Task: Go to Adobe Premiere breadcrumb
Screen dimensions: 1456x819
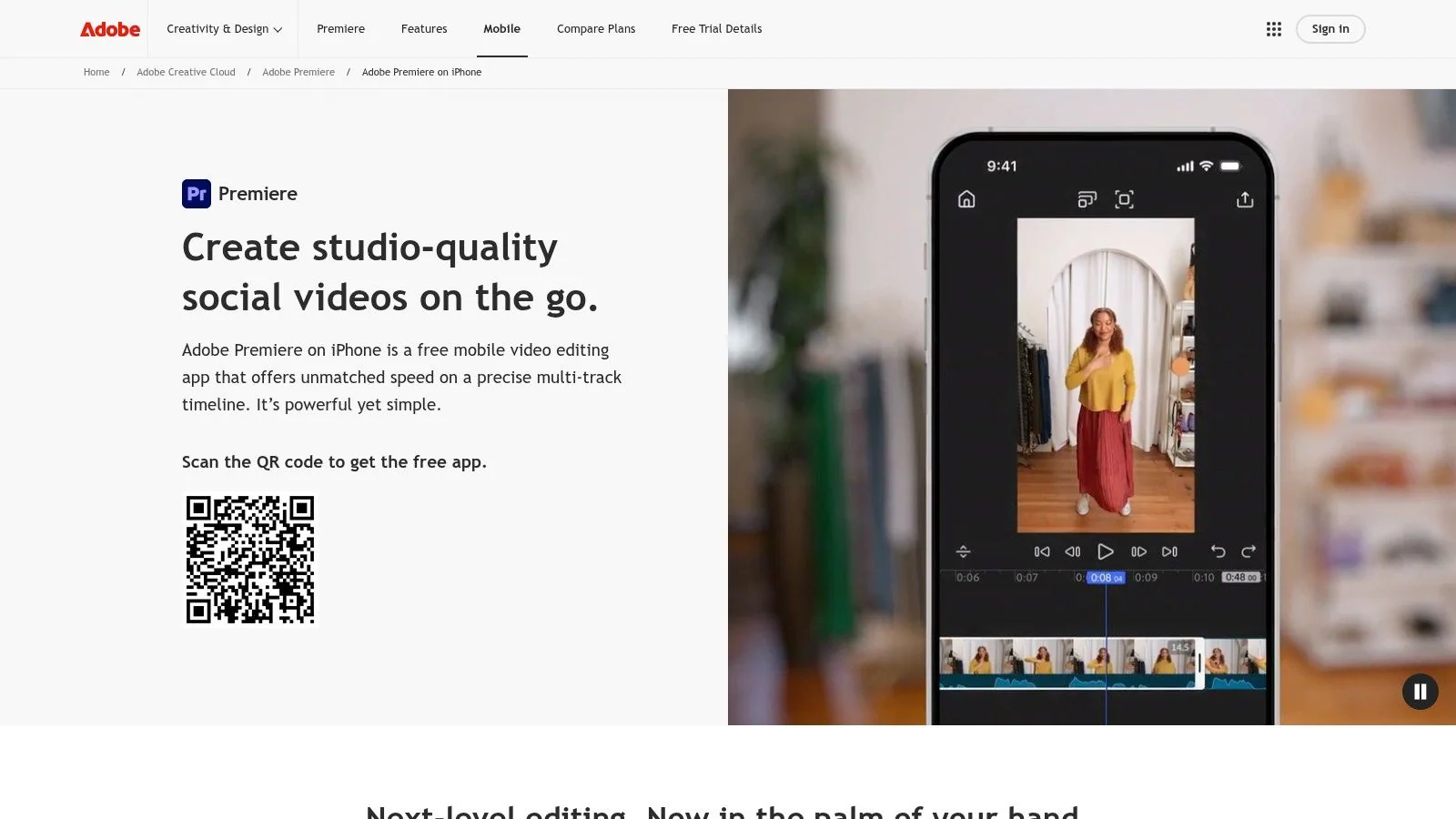Action: [298, 72]
